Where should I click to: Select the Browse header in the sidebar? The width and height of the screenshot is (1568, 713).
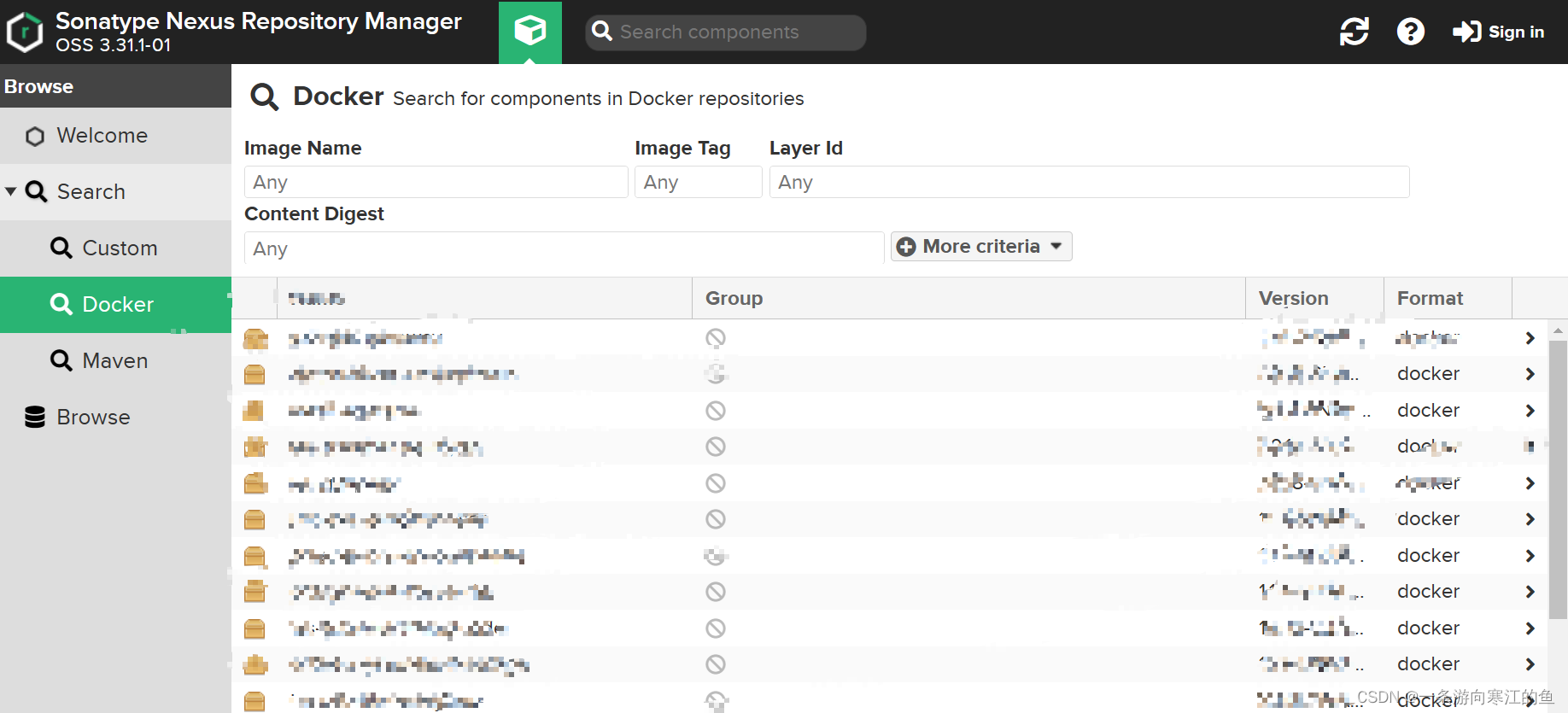pos(115,86)
